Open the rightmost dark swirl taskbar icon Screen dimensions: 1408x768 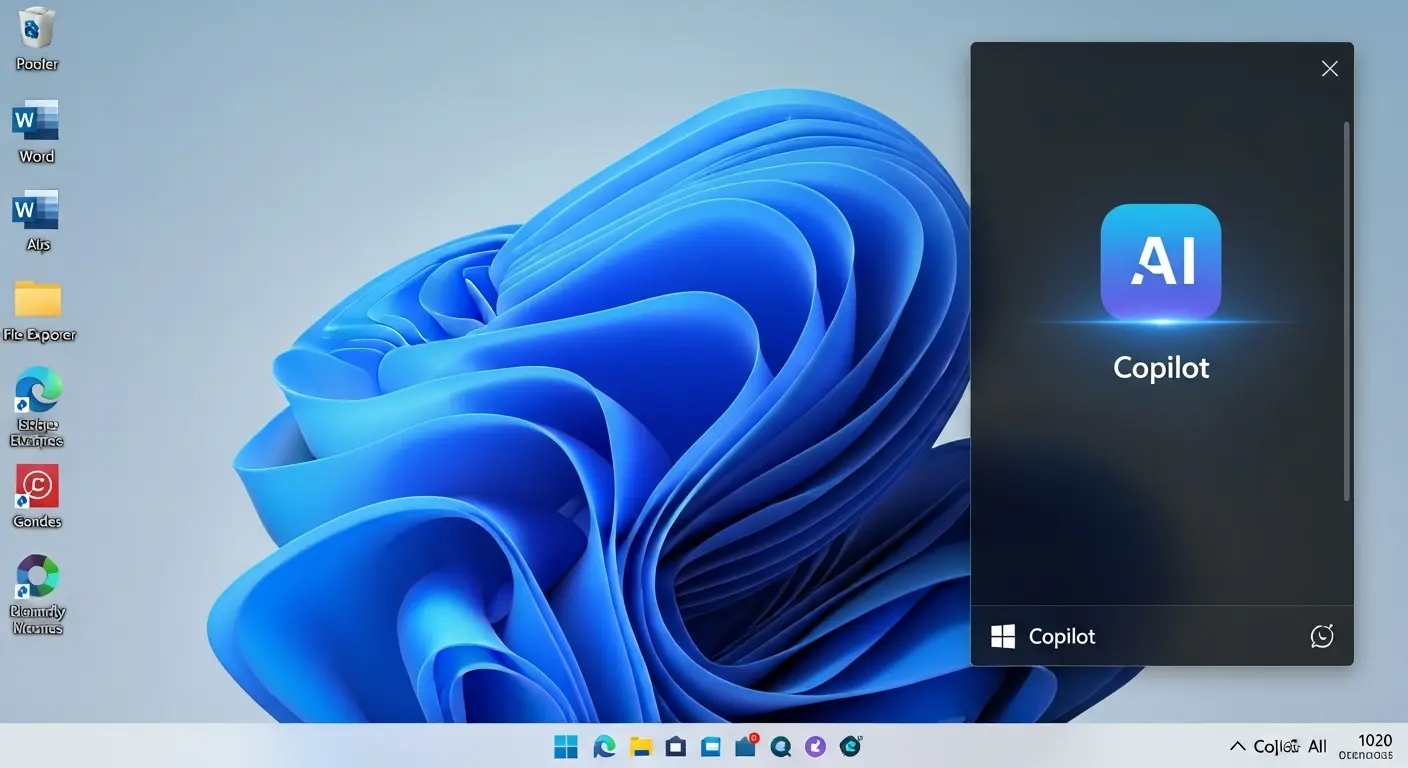click(851, 746)
